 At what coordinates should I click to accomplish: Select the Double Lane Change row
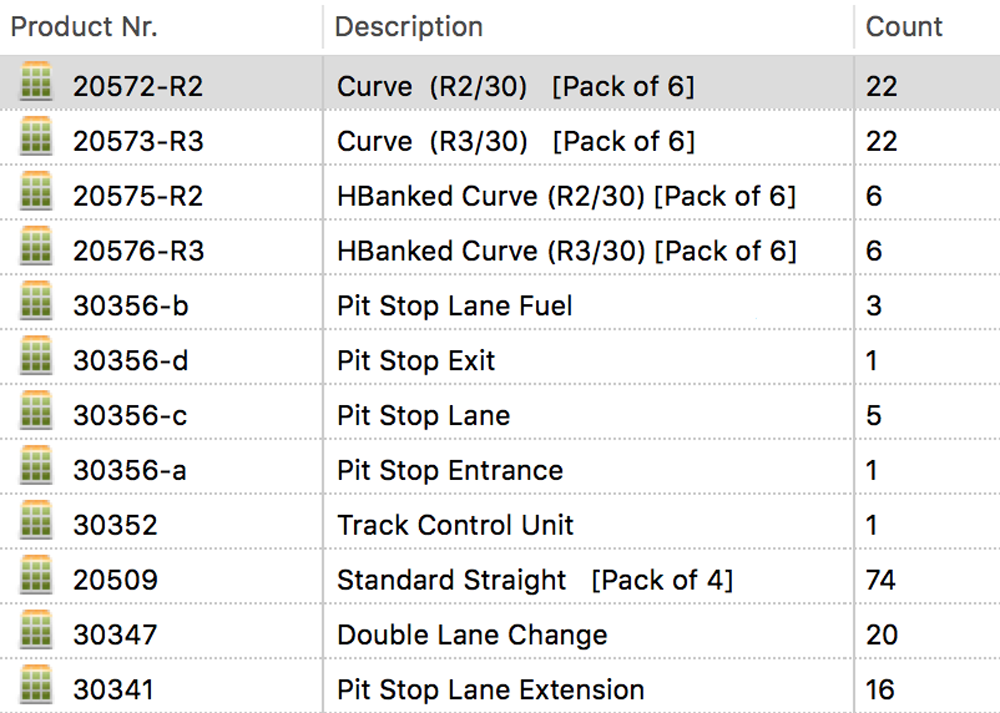[x=500, y=633]
